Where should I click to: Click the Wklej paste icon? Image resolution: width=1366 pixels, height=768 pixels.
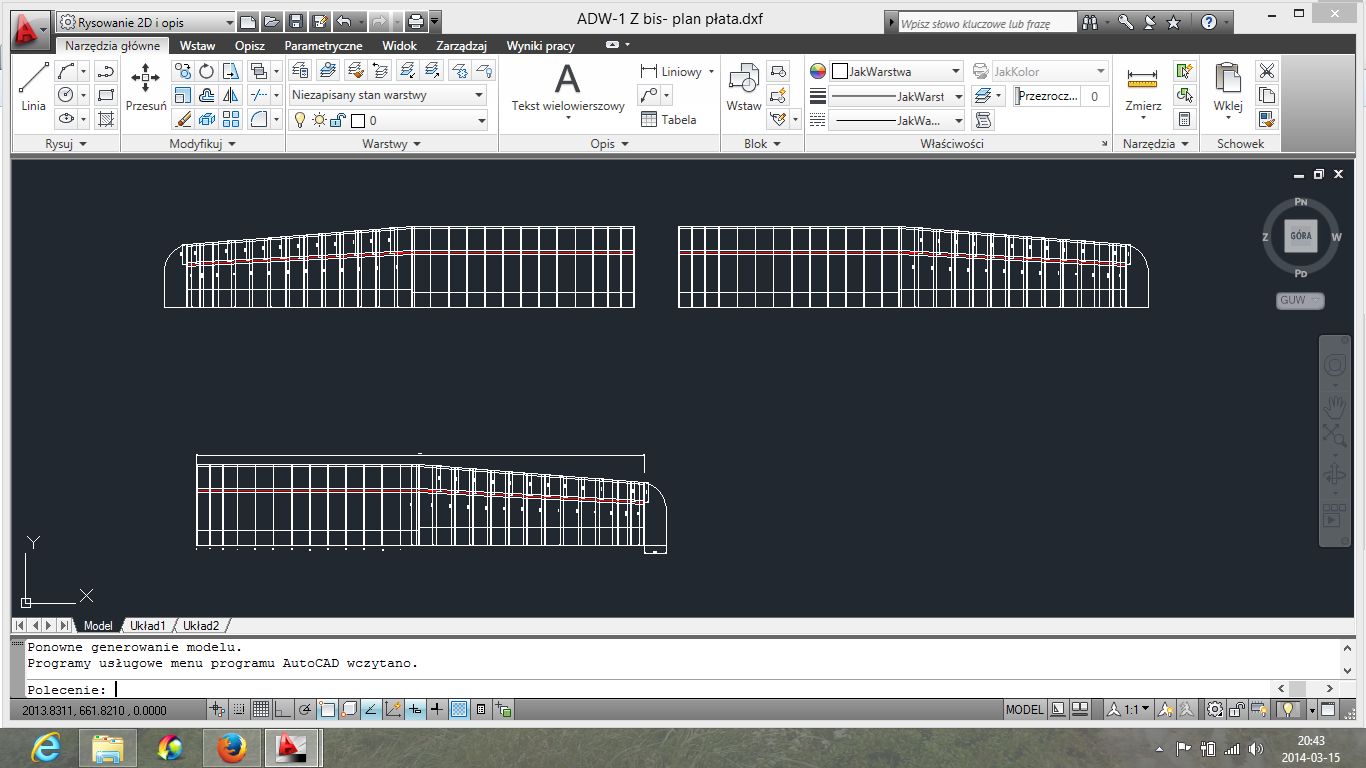coord(1227,86)
